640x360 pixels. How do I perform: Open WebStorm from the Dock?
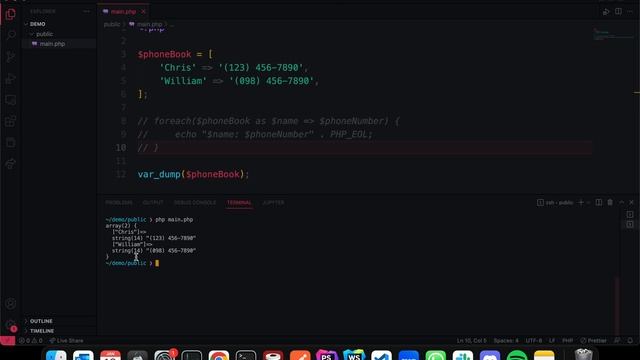(x=354, y=355)
